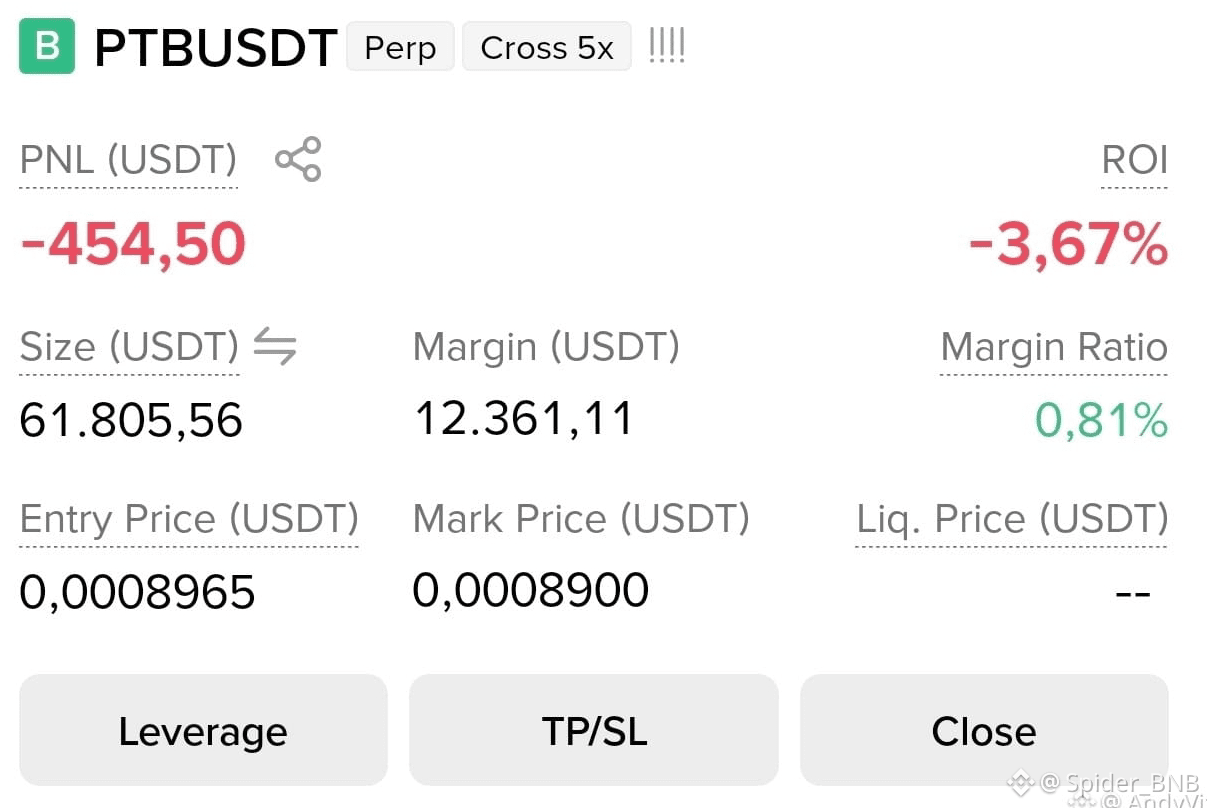1207x808 pixels.
Task: Open the Leverage settings button
Action: click(203, 730)
